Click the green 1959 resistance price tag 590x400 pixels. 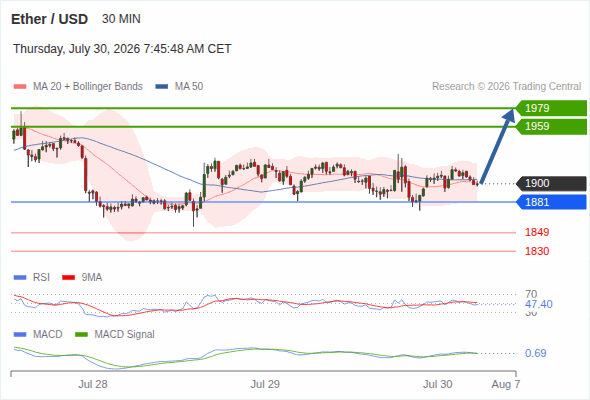click(551, 126)
